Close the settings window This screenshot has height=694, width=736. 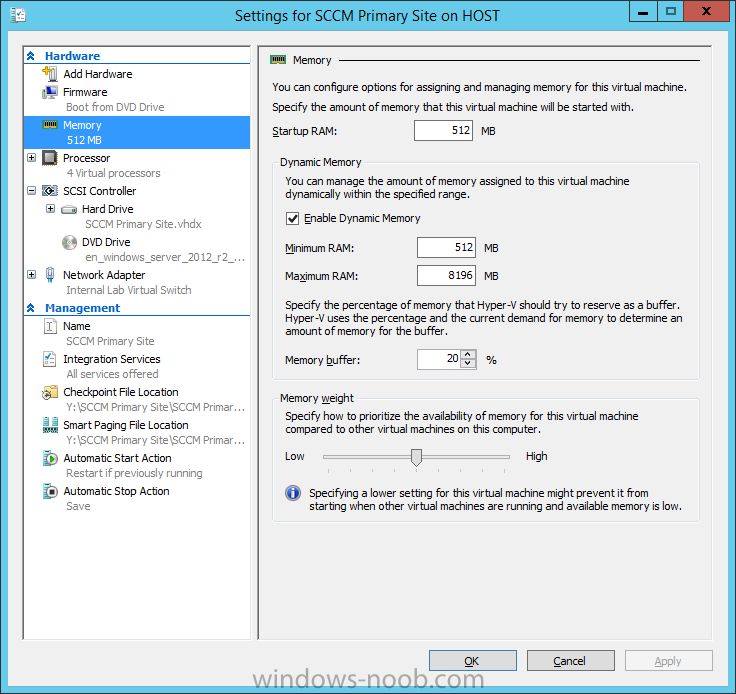pyautogui.click(x=706, y=12)
